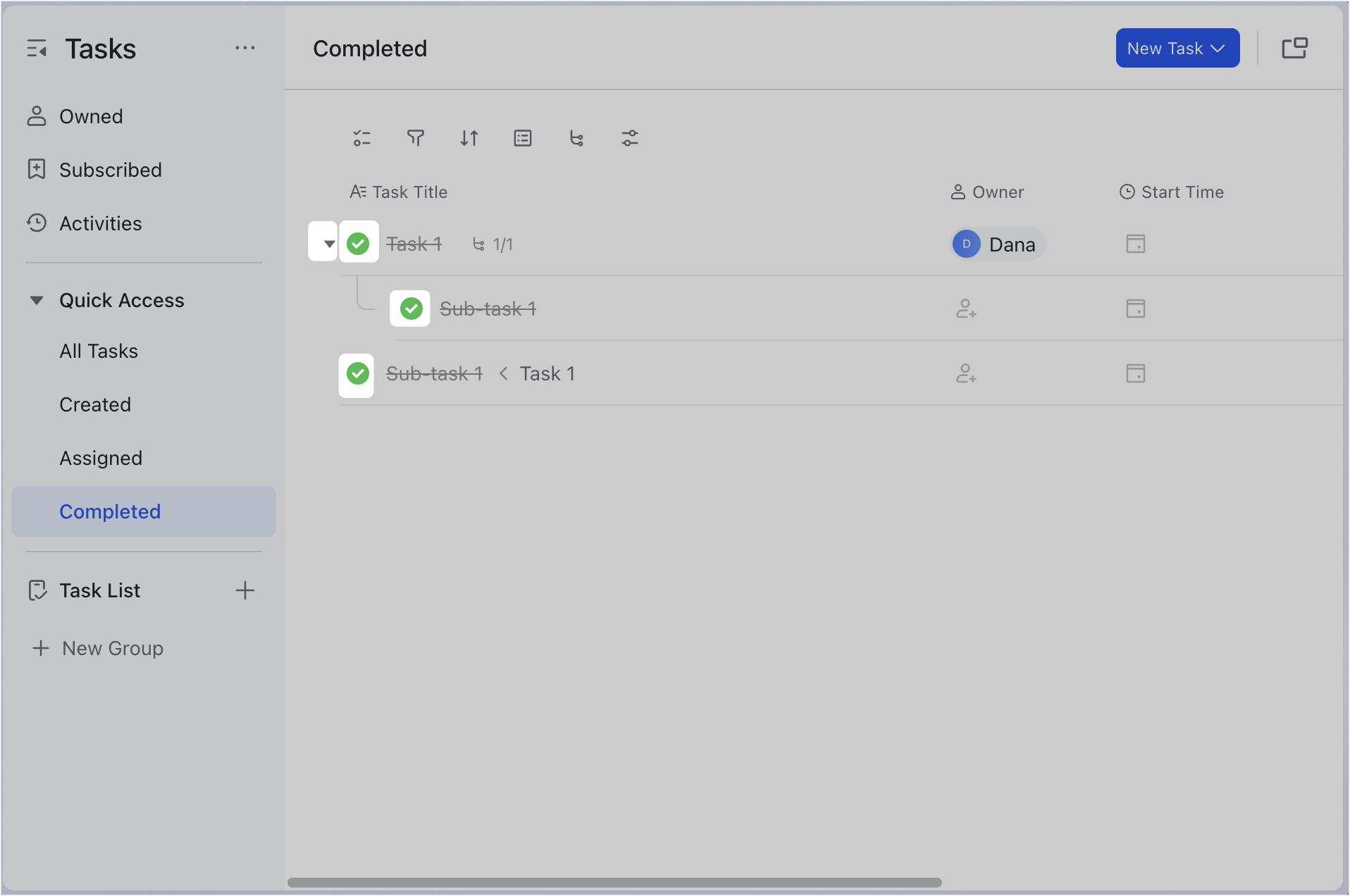
Task: Toggle completion of Sub-task 1 under Task 1
Action: tap(409, 308)
